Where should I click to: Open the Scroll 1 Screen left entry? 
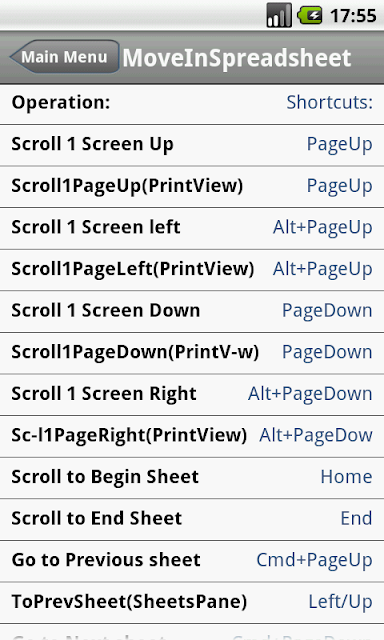pyautogui.click(x=192, y=228)
